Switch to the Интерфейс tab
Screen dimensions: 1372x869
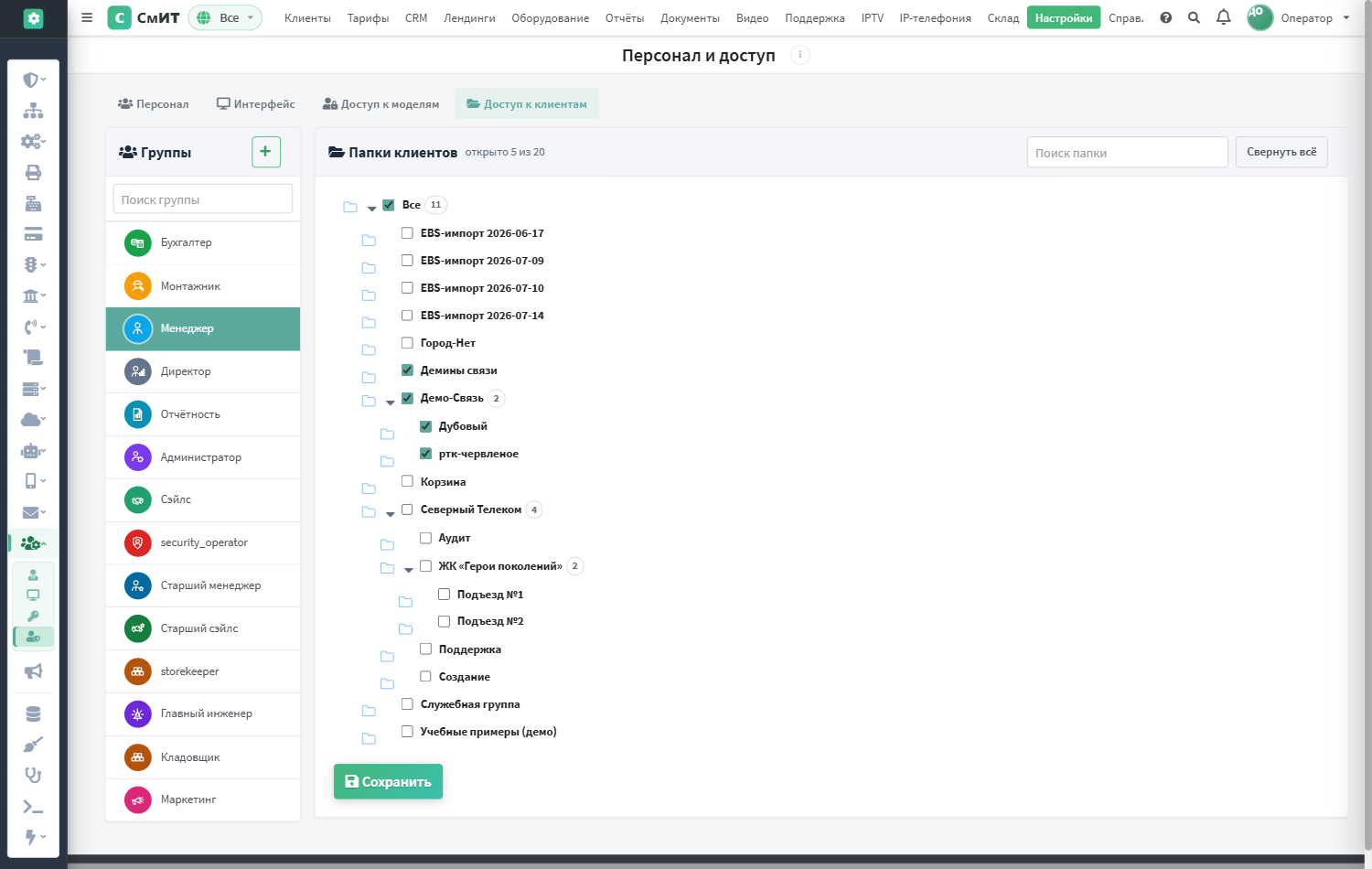(x=256, y=104)
